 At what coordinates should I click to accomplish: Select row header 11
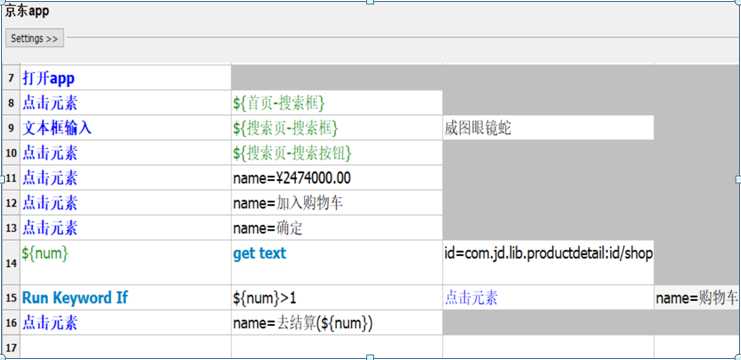(x=10, y=178)
